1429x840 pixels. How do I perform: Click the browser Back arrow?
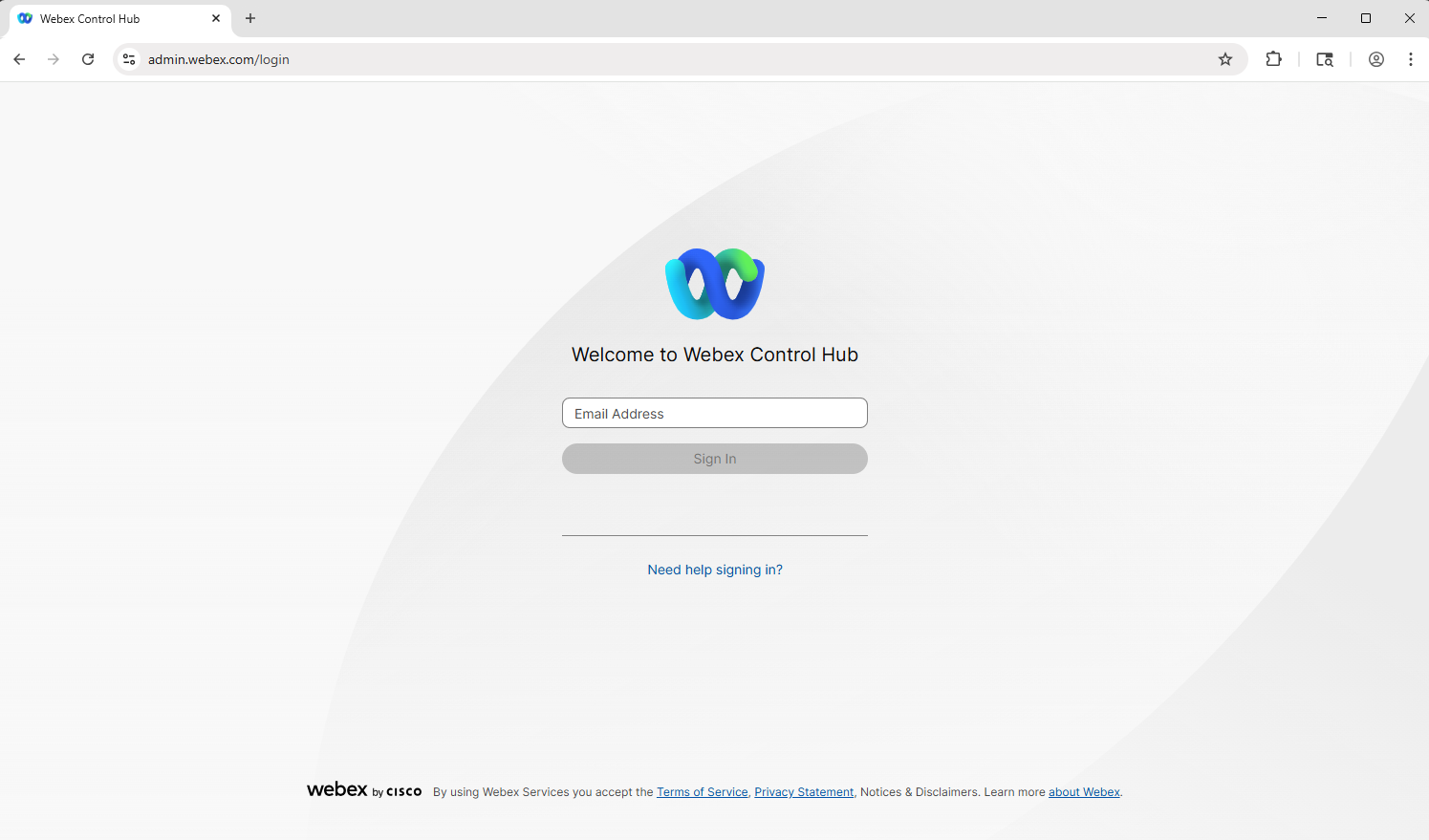coord(19,59)
